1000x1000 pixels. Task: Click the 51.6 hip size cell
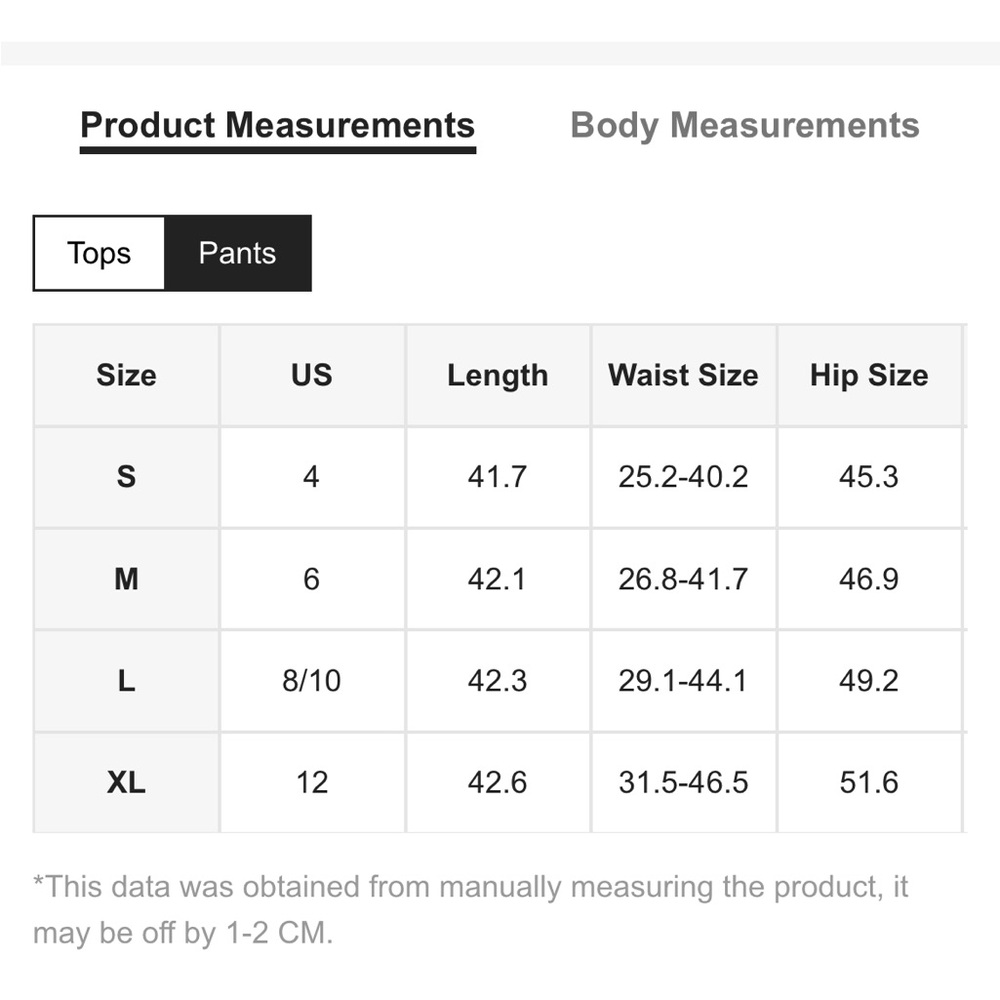[x=869, y=782]
